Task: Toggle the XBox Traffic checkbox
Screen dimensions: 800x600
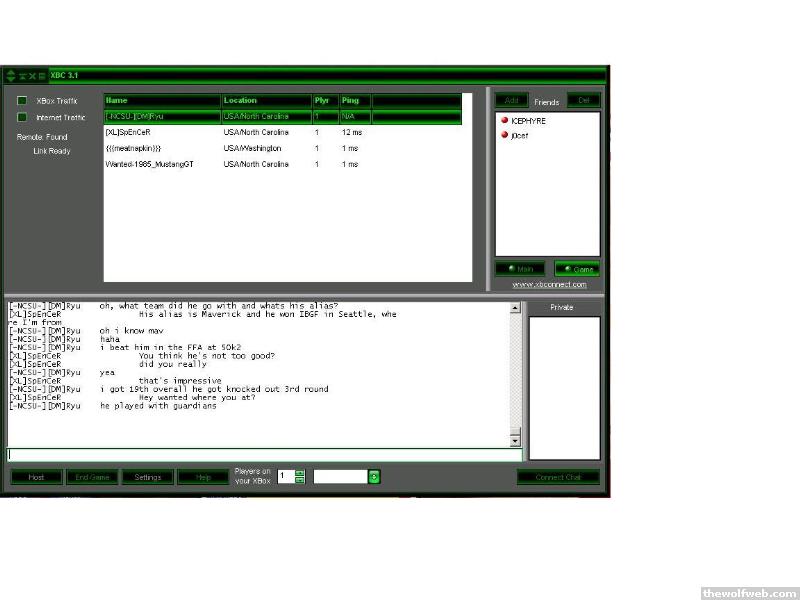Action: (x=22, y=101)
